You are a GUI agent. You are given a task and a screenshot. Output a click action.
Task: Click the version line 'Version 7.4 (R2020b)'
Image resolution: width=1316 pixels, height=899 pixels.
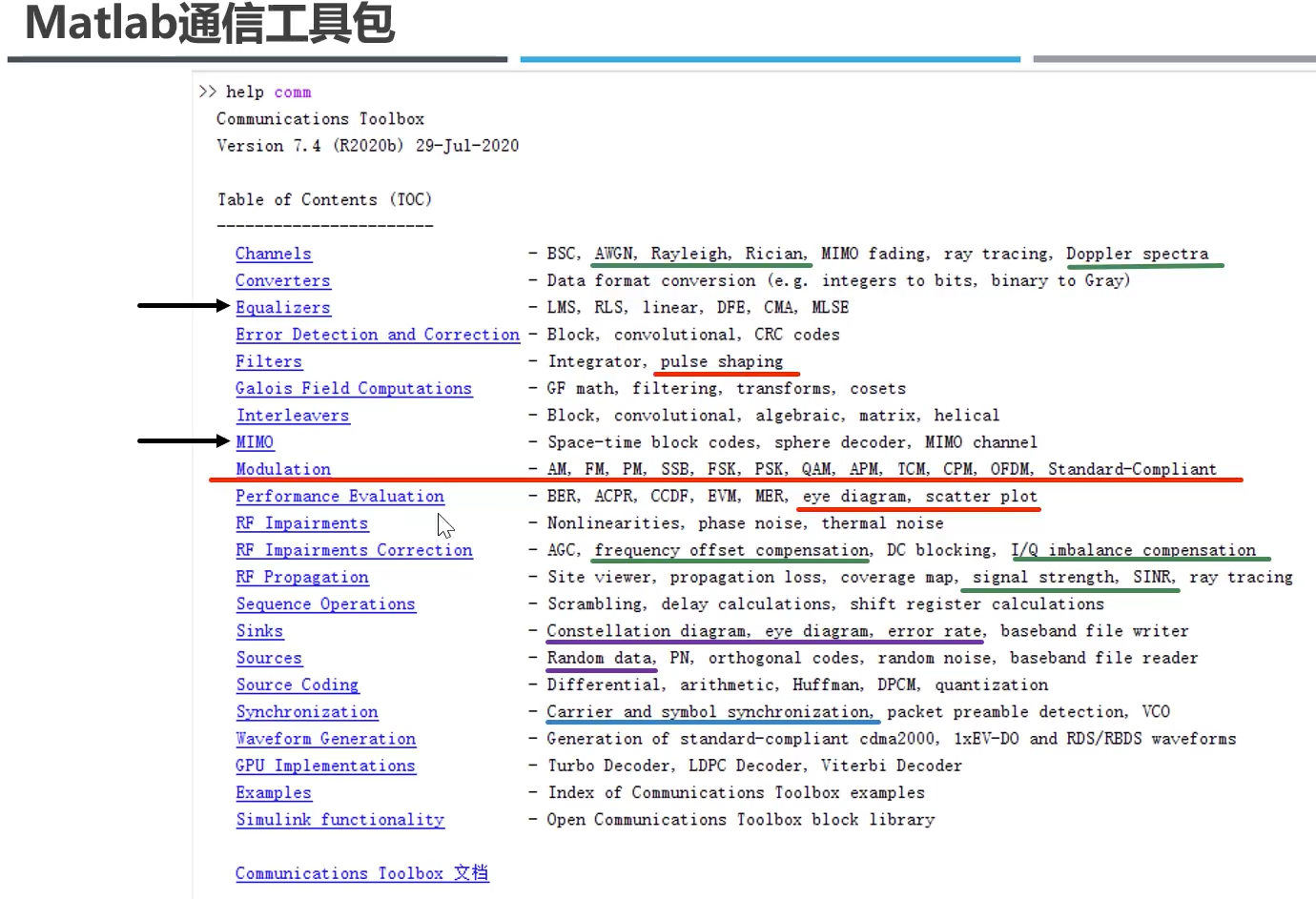point(310,146)
